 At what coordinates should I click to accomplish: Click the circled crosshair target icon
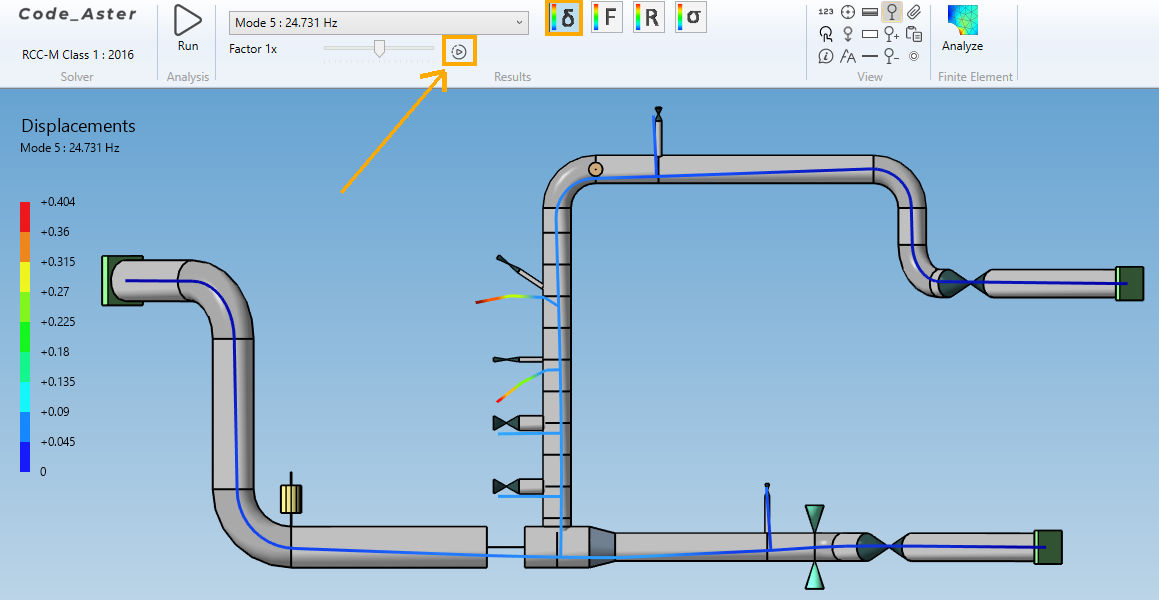click(848, 12)
